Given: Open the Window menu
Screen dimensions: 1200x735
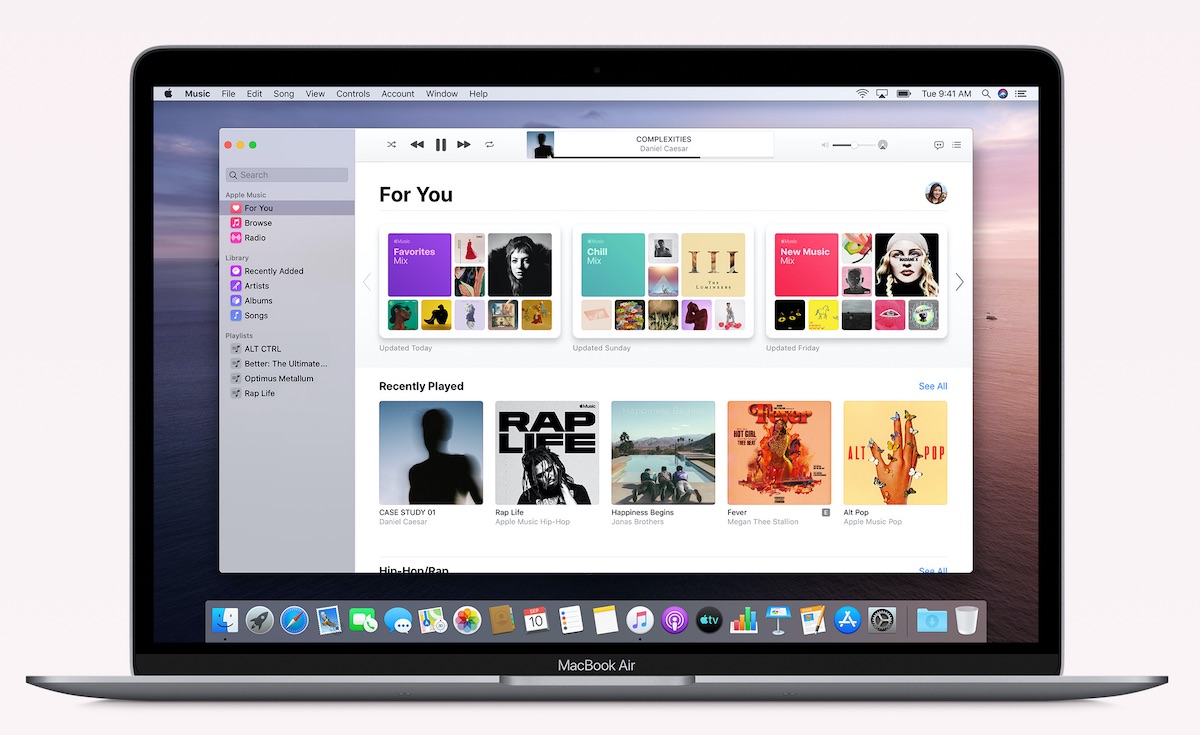Looking at the screenshot, I should tap(442, 94).
